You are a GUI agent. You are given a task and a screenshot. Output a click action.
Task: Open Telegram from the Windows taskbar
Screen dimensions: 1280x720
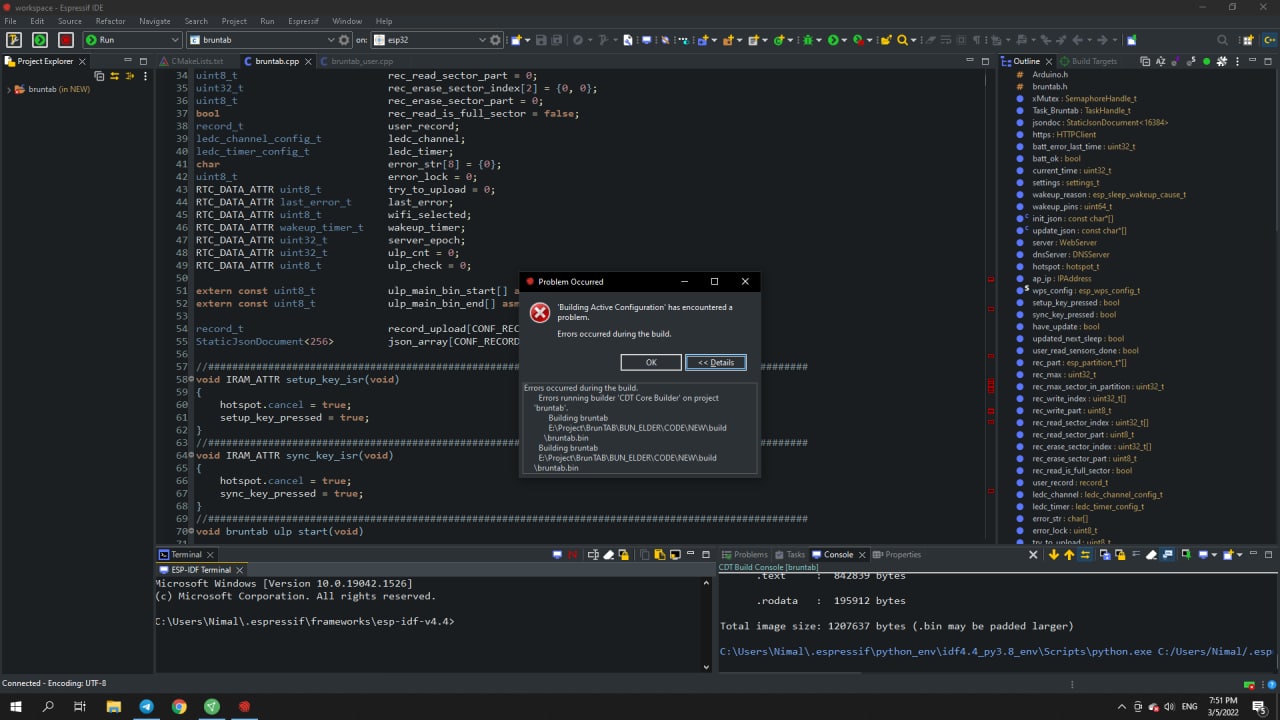146,706
